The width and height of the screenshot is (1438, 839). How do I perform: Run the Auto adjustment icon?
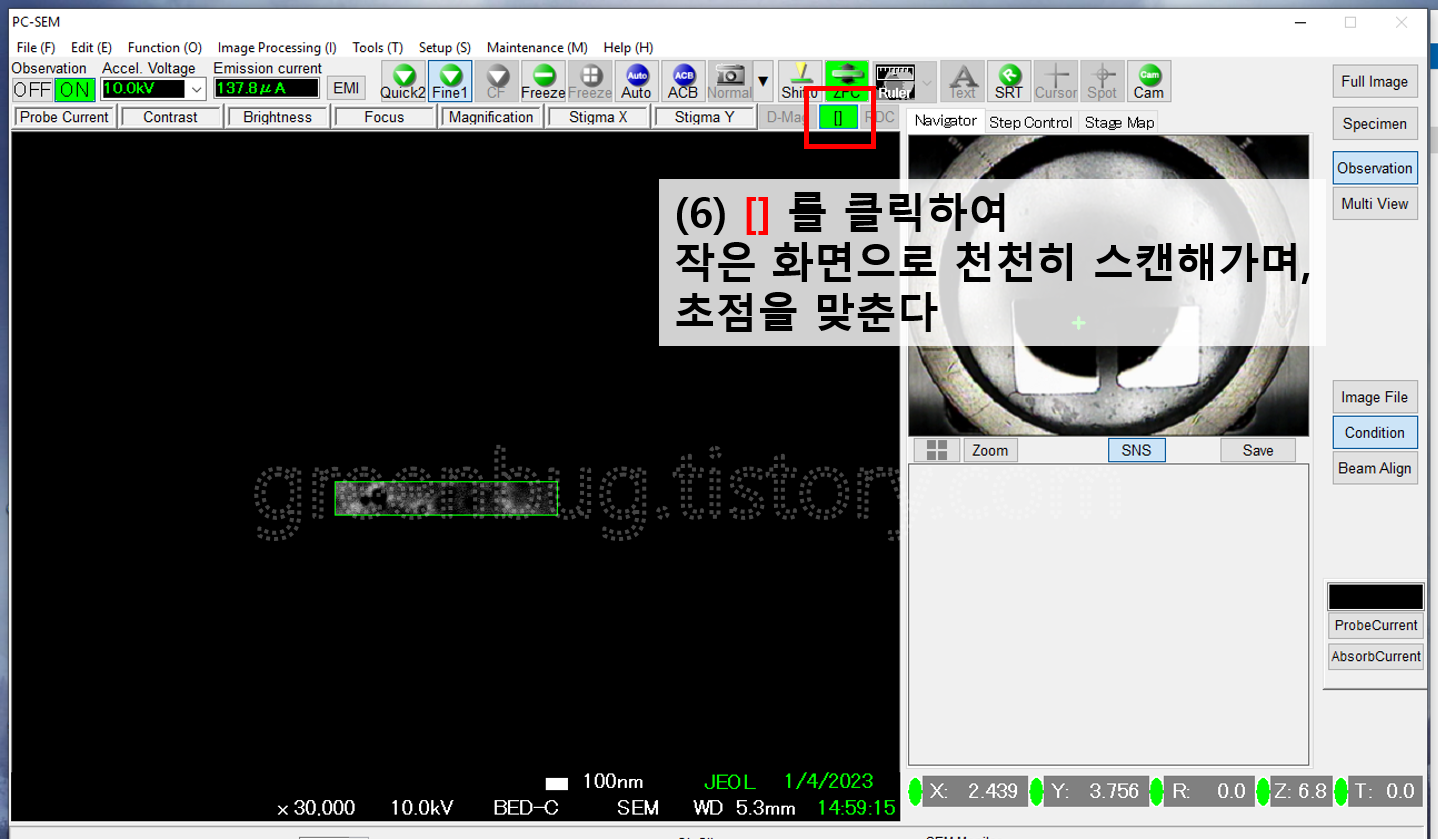click(x=636, y=81)
